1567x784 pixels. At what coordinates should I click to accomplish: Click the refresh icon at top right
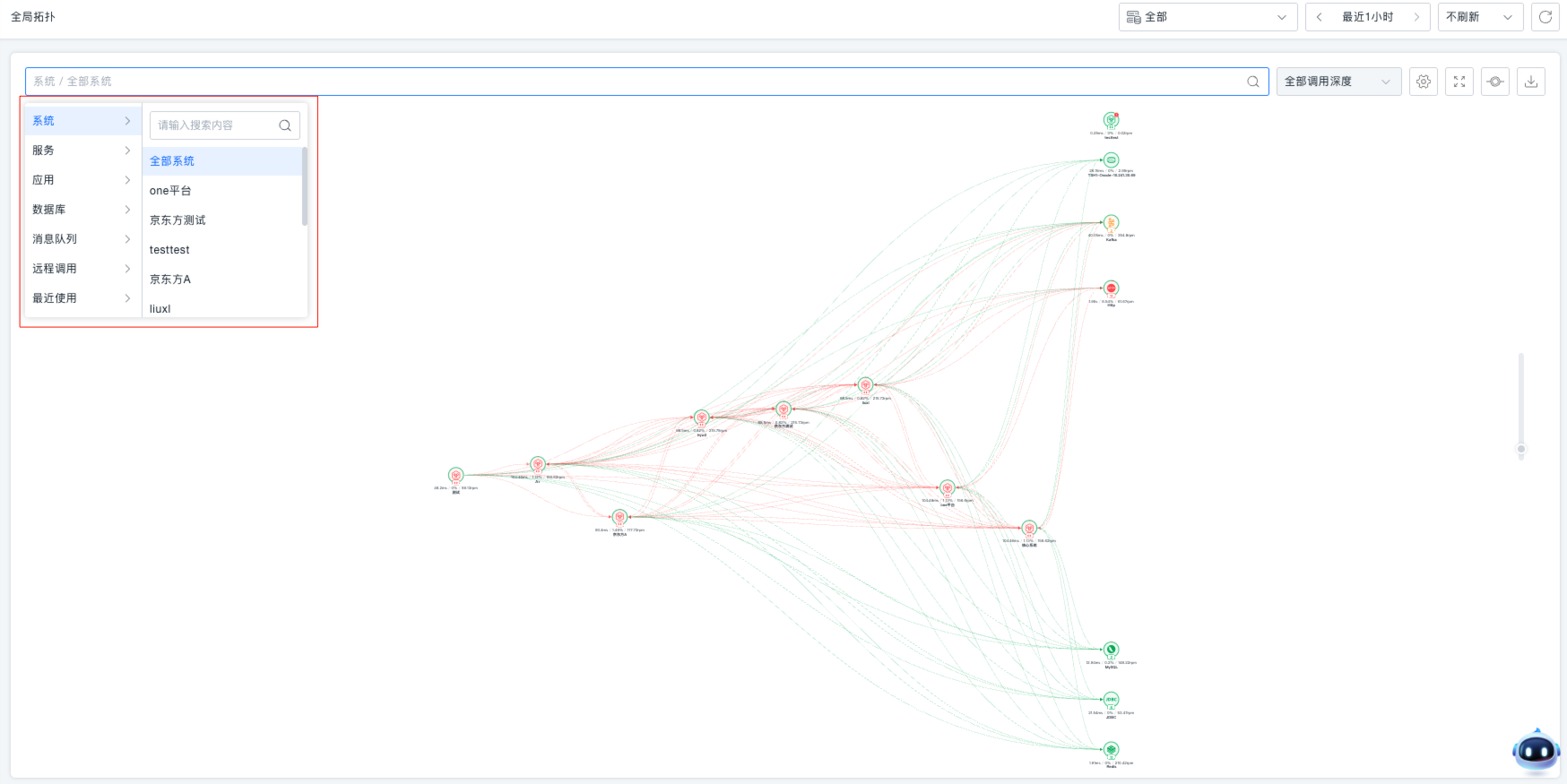pos(1545,17)
